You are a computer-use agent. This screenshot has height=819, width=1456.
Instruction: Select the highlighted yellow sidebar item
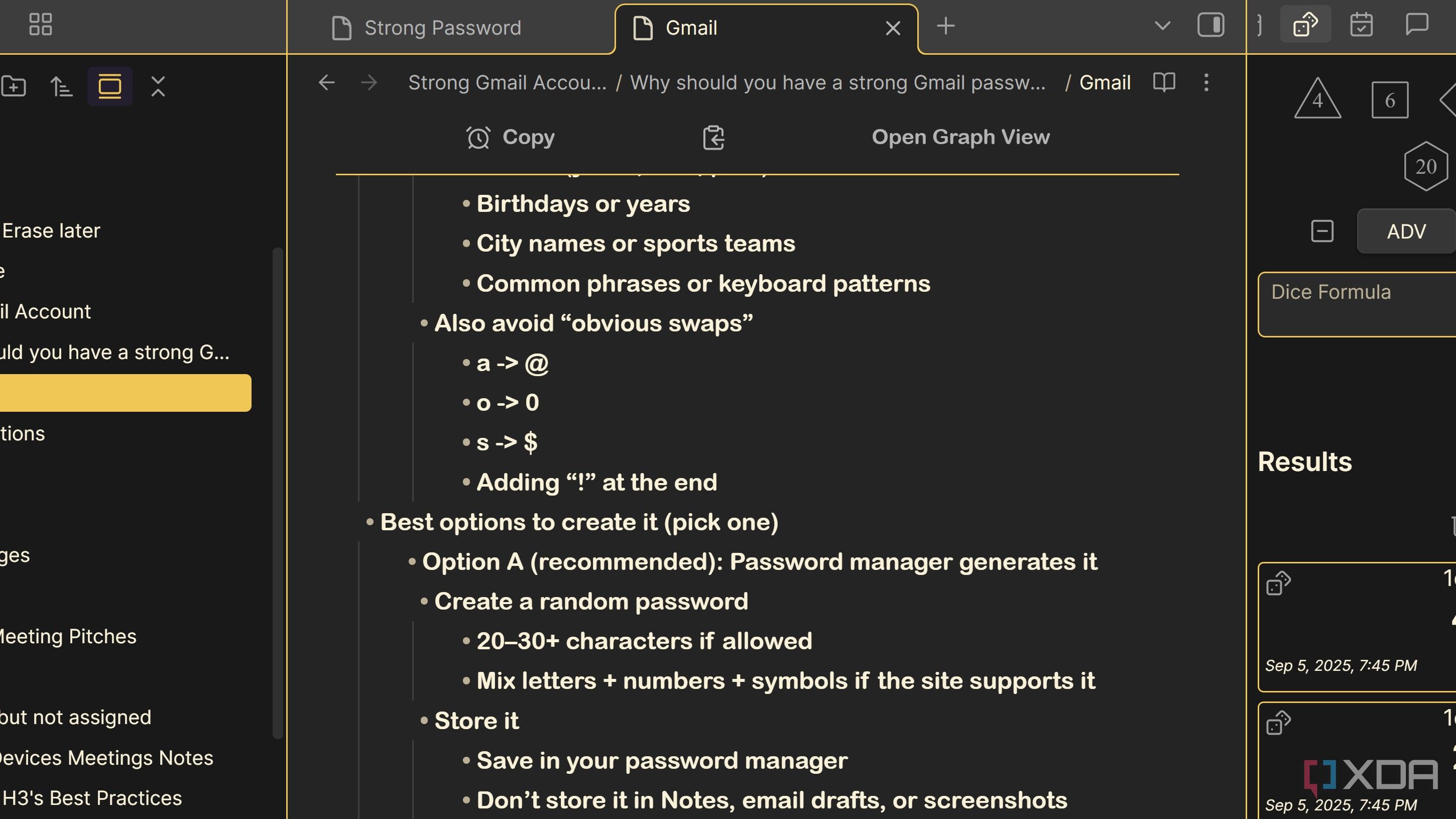pyautogui.click(x=126, y=393)
